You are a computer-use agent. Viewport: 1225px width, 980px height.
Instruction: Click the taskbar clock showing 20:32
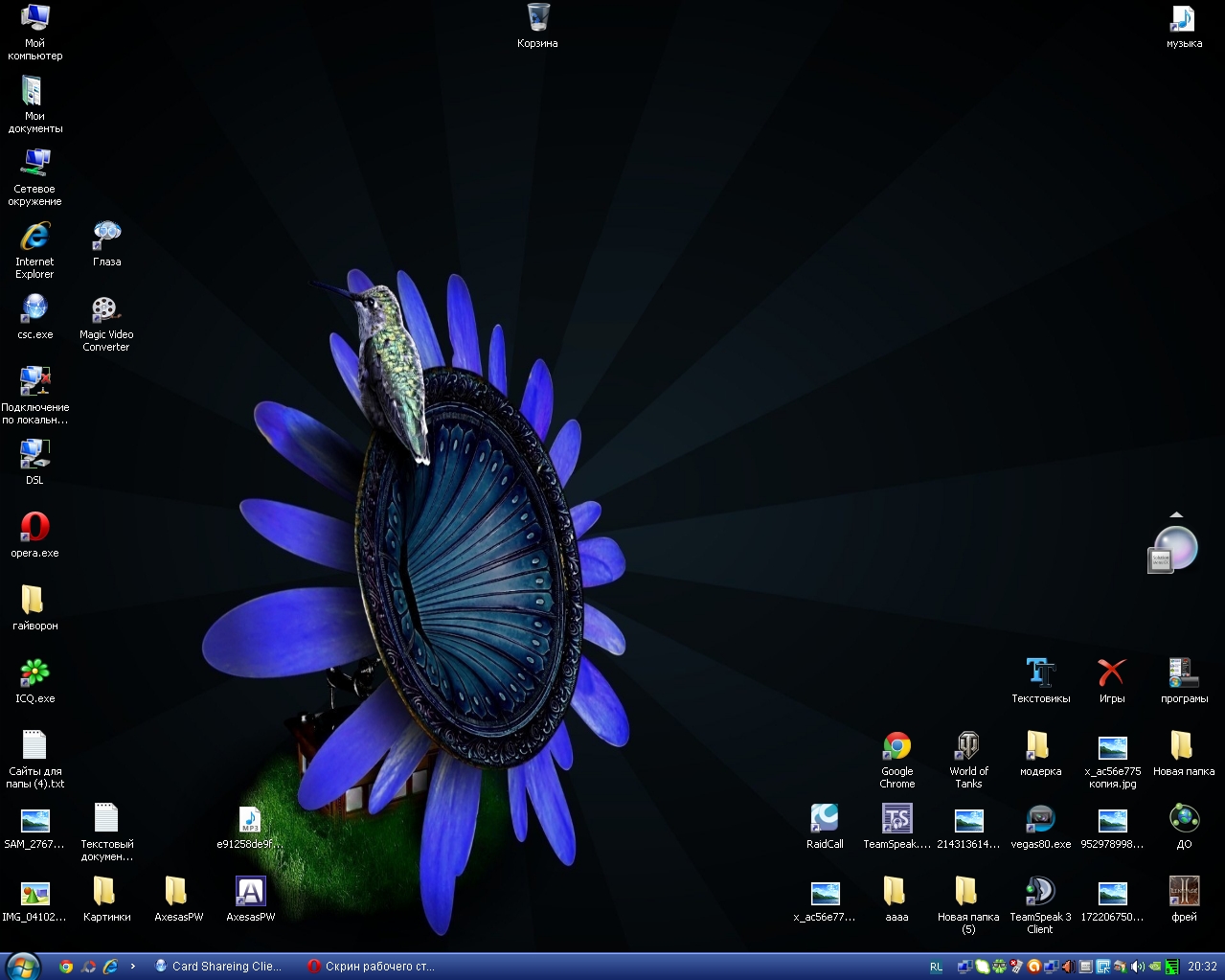tap(1202, 967)
